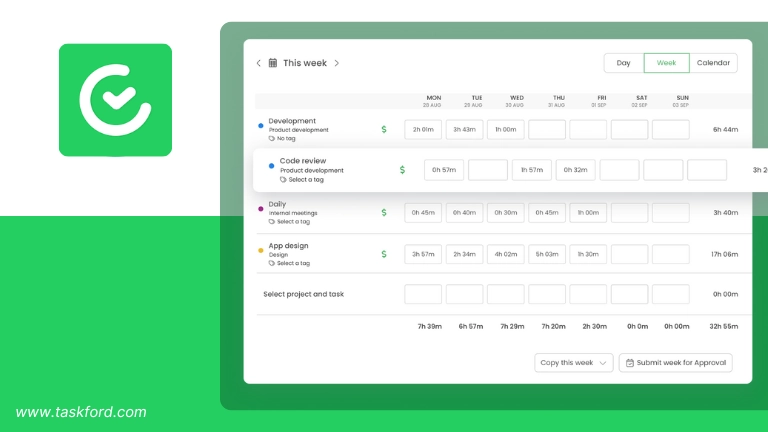Open Select a tag for Code review
Screen dimensions: 768x432
click(306, 180)
